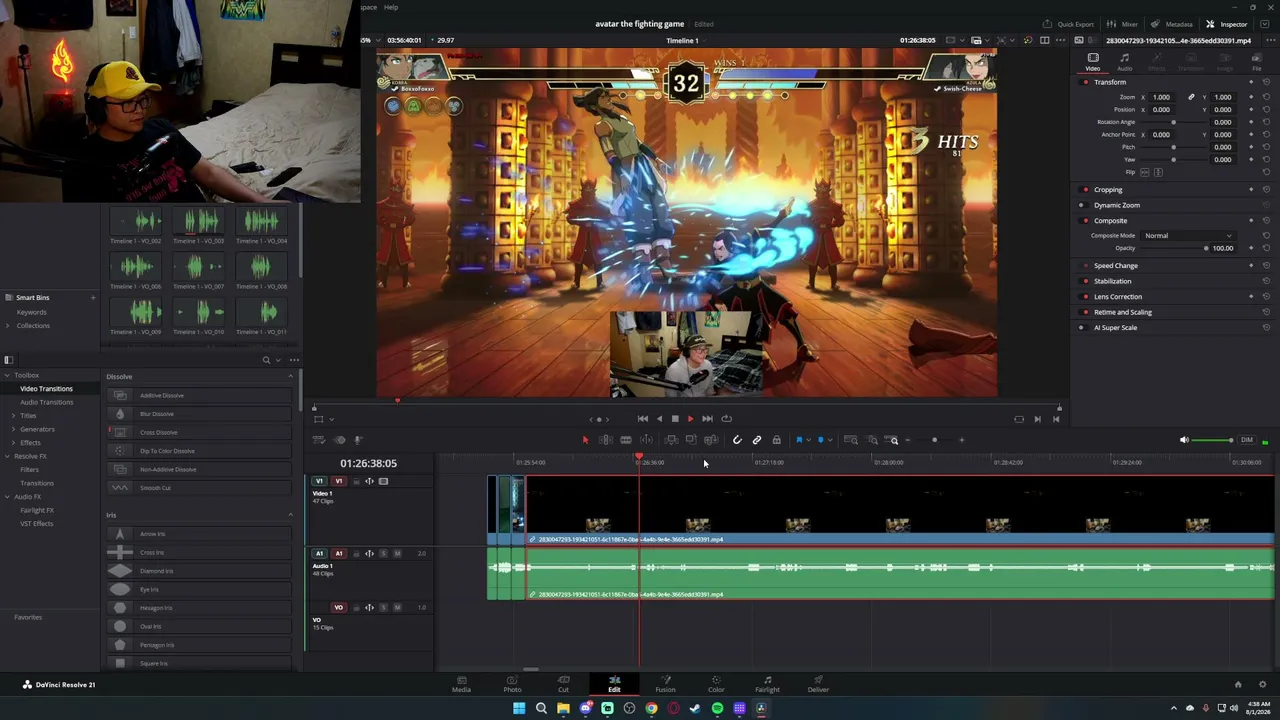Adjust the Opacity slider in Inspector

[x=1174, y=248]
